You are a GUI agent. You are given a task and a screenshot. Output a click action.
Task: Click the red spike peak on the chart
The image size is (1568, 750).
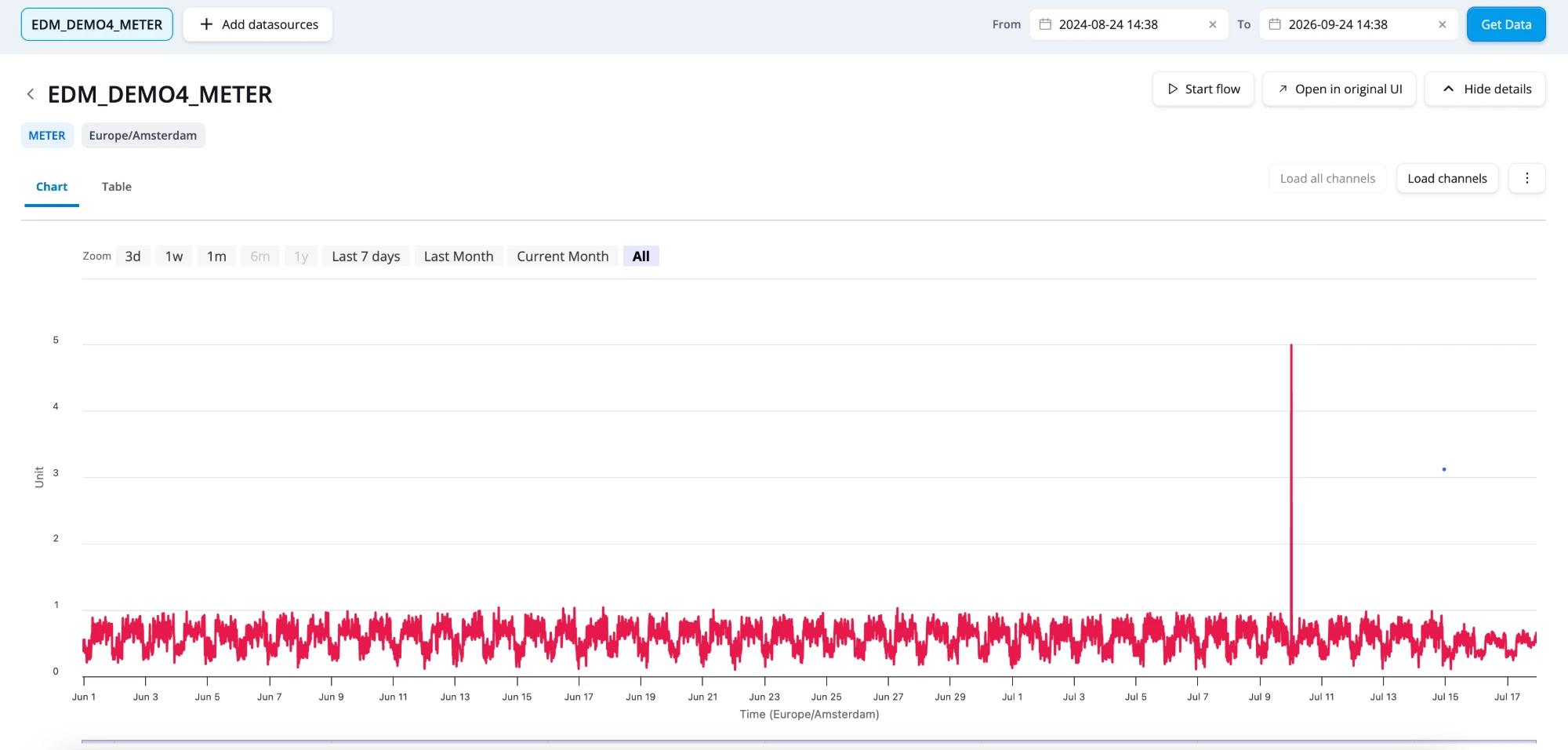click(1291, 346)
